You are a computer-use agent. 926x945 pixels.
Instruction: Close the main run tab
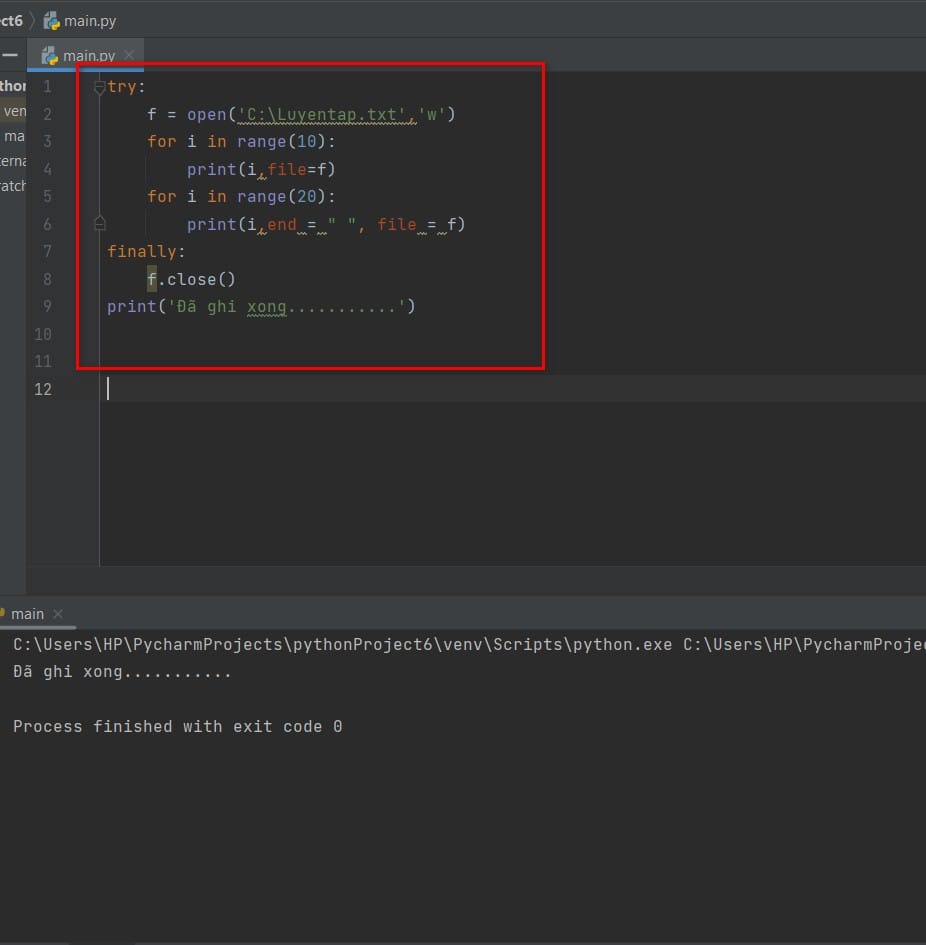coord(58,614)
